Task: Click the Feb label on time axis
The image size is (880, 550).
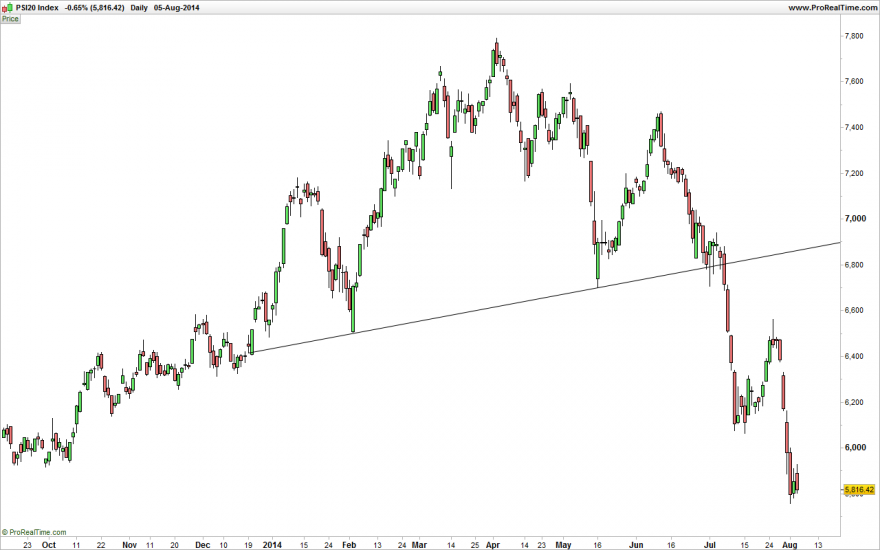Action: click(x=349, y=544)
